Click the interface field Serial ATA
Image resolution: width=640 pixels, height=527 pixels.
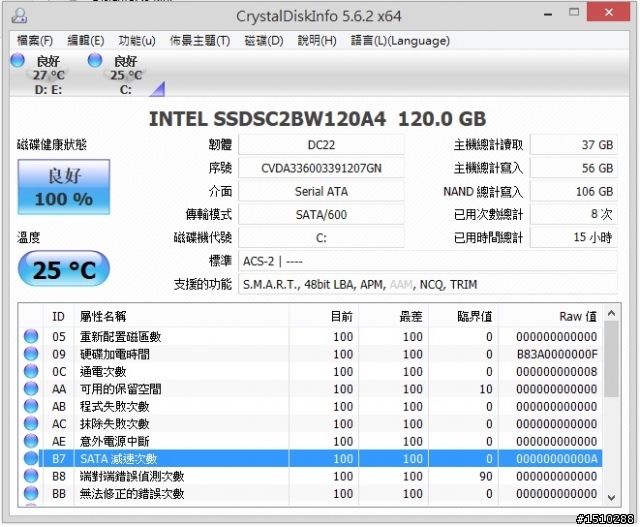[x=321, y=191]
